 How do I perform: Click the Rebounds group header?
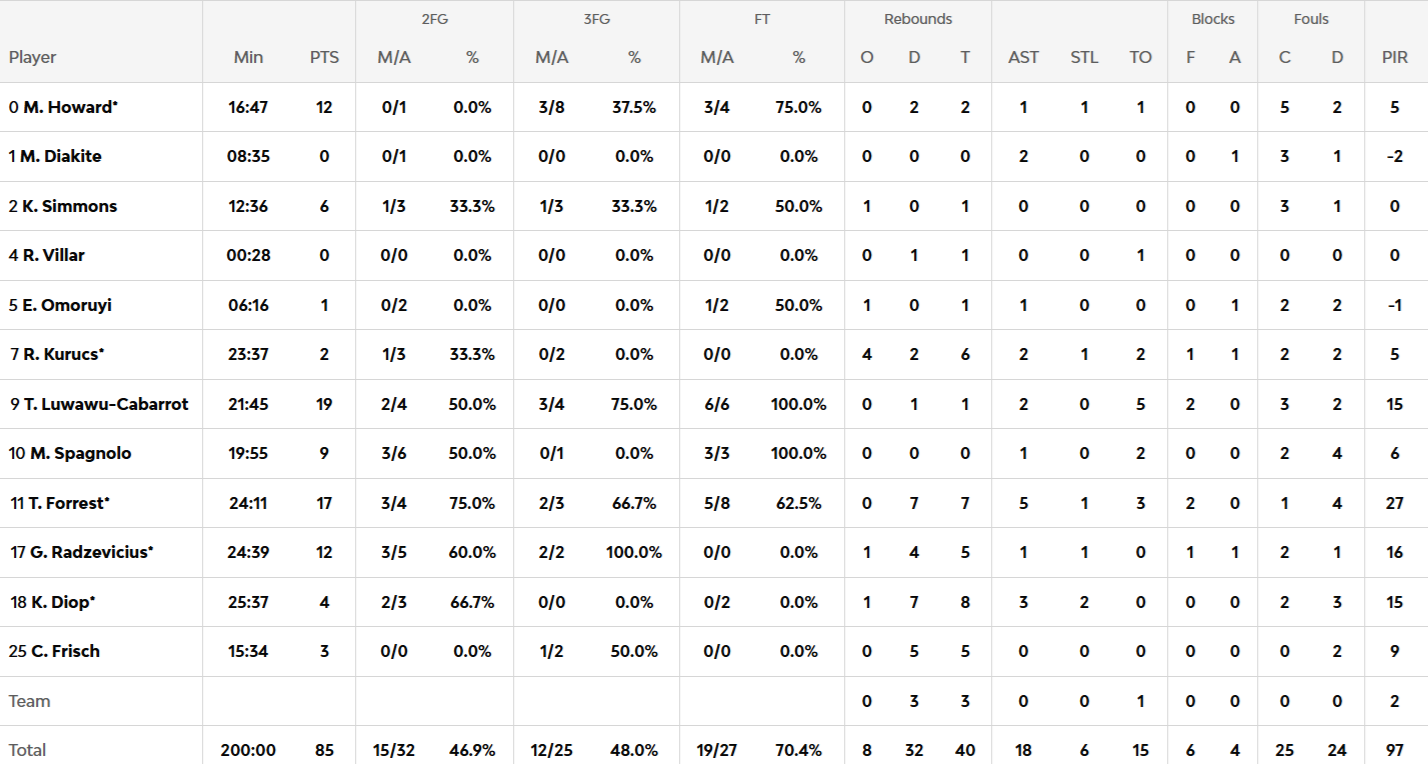[x=917, y=19]
